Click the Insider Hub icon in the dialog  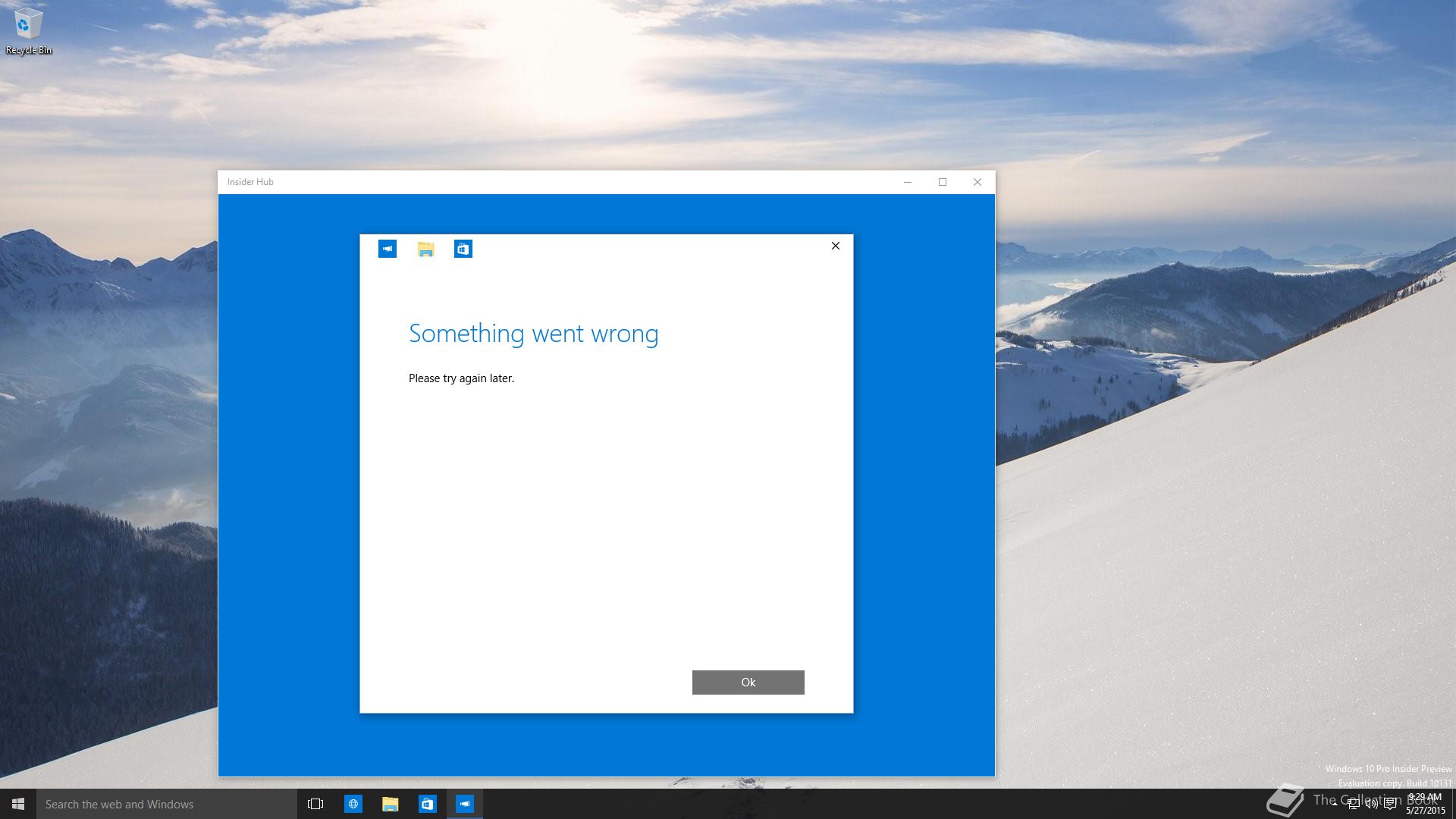point(388,249)
